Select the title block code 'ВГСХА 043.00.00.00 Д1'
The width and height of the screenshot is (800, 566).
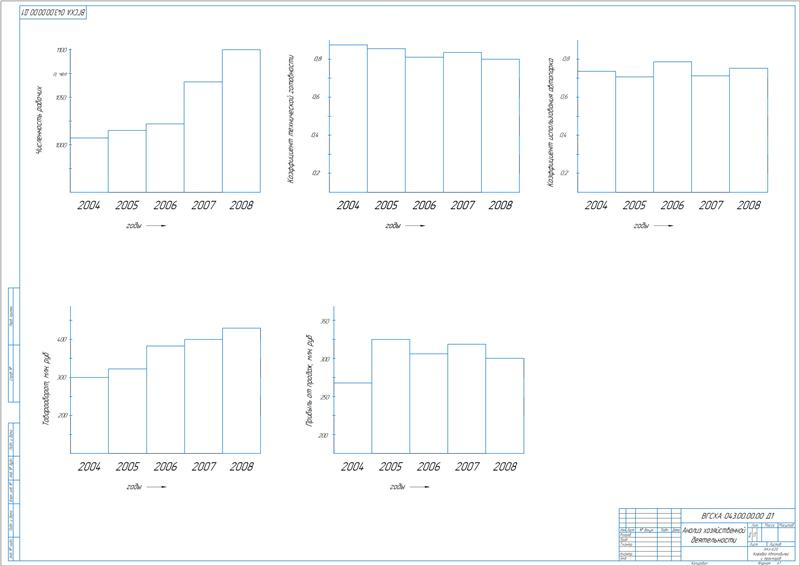click(x=738, y=516)
